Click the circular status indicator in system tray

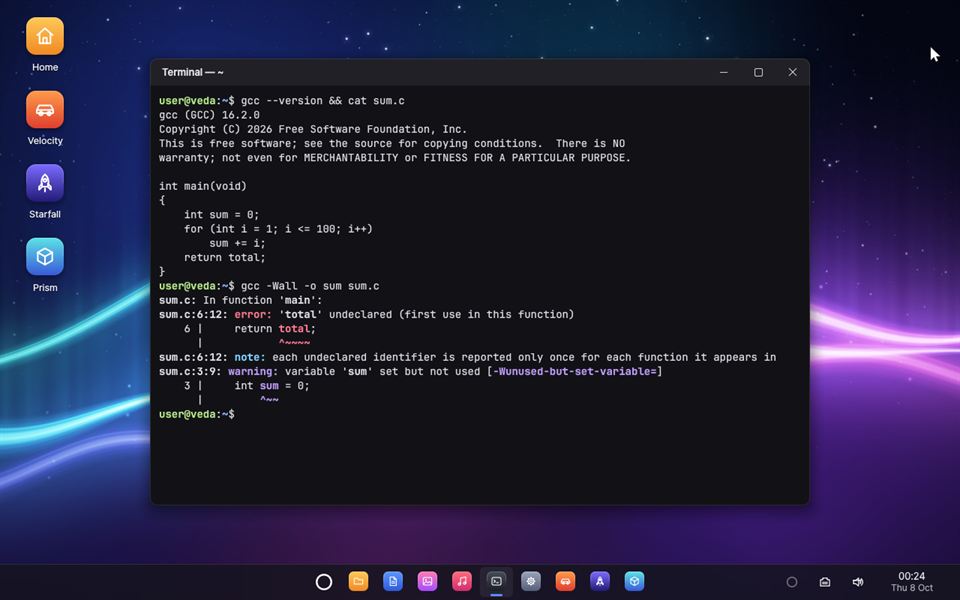792,582
